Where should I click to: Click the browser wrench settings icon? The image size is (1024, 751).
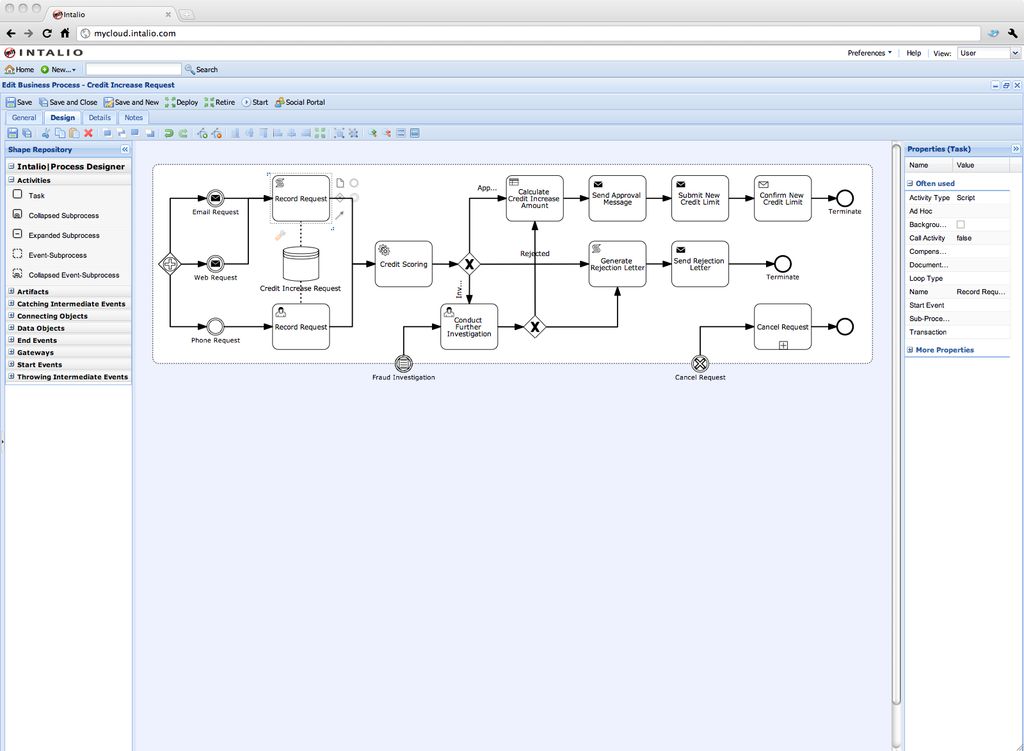pos(1012,33)
